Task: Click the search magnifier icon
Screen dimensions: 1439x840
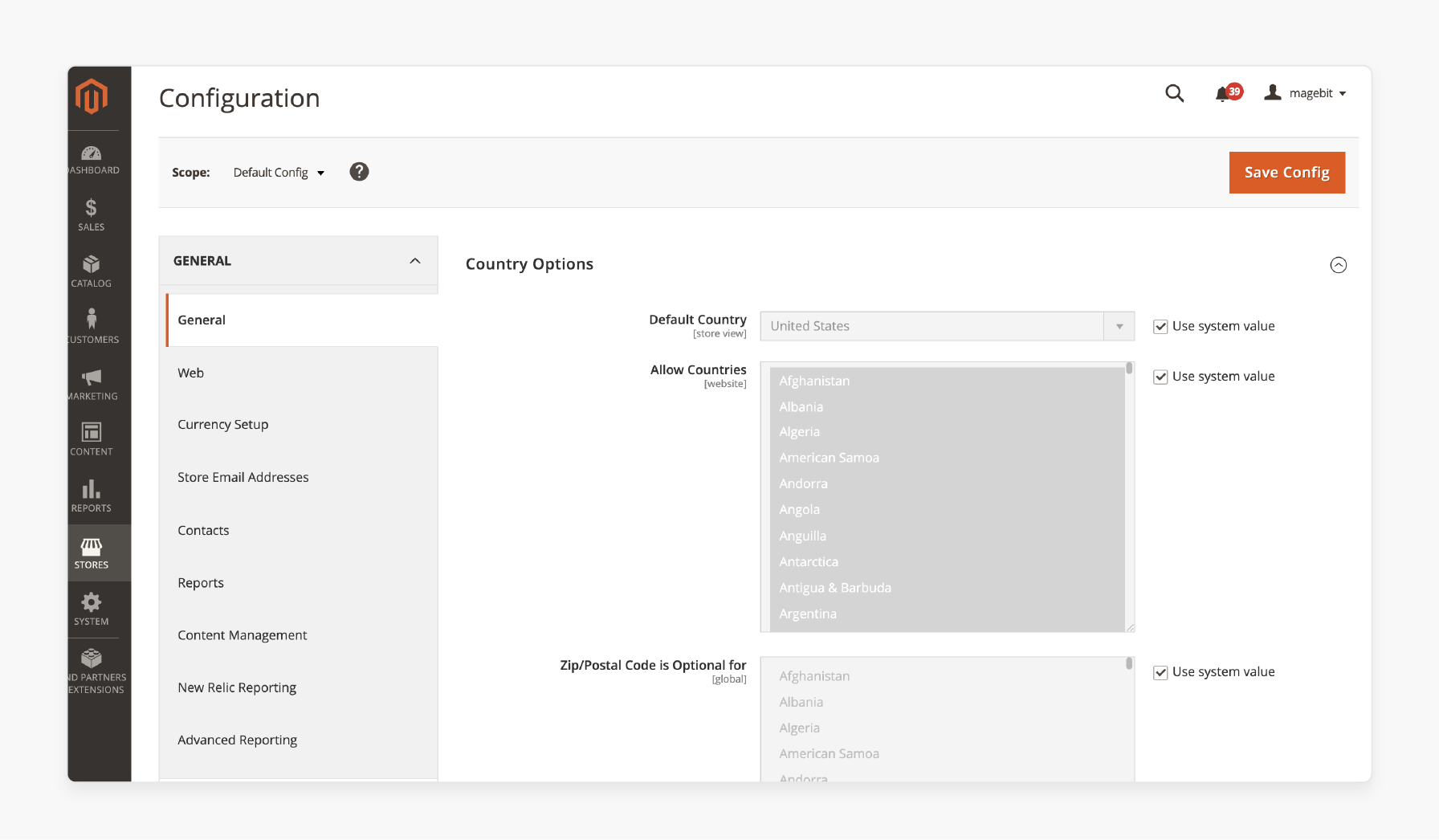Action: click(x=1175, y=93)
